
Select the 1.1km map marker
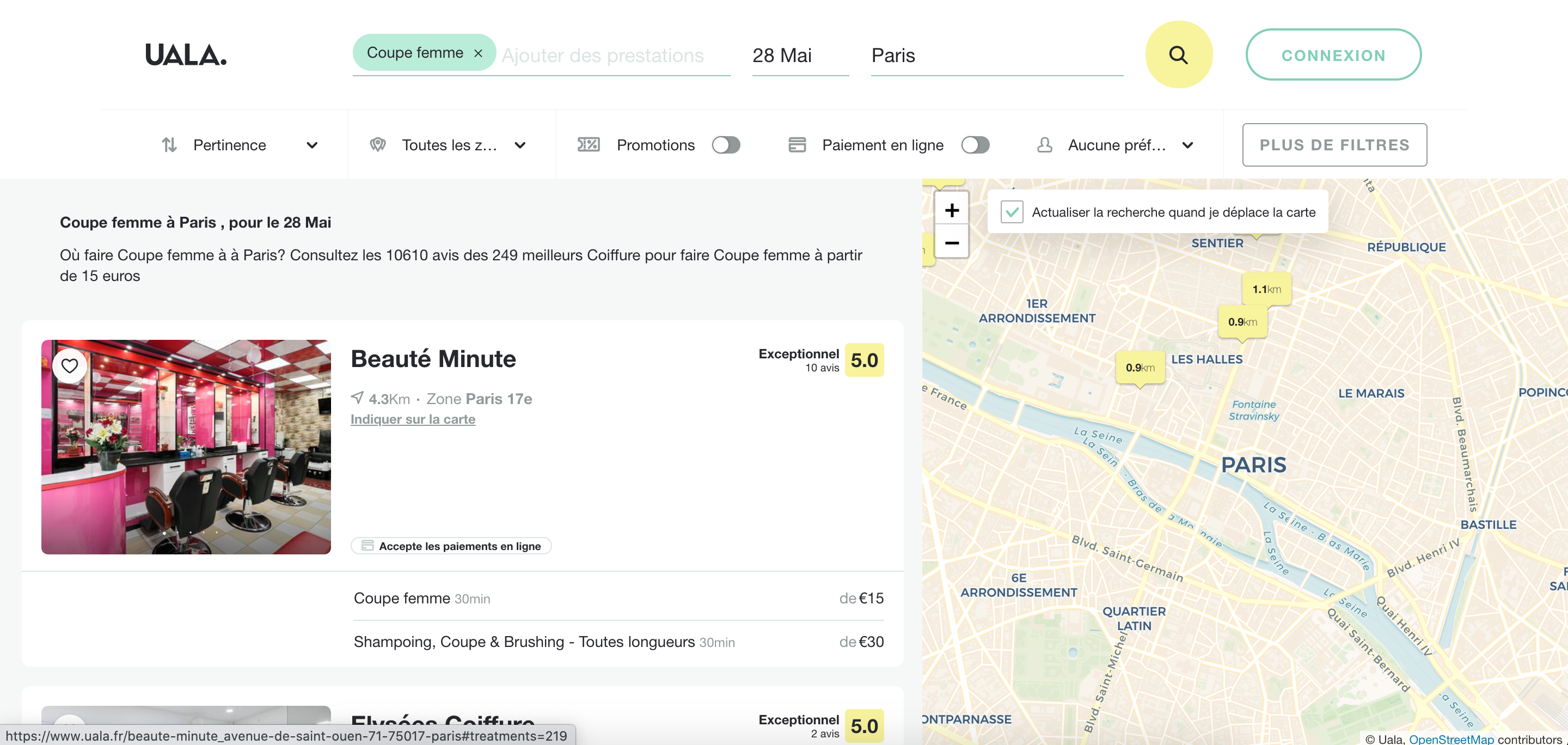click(x=1266, y=290)
